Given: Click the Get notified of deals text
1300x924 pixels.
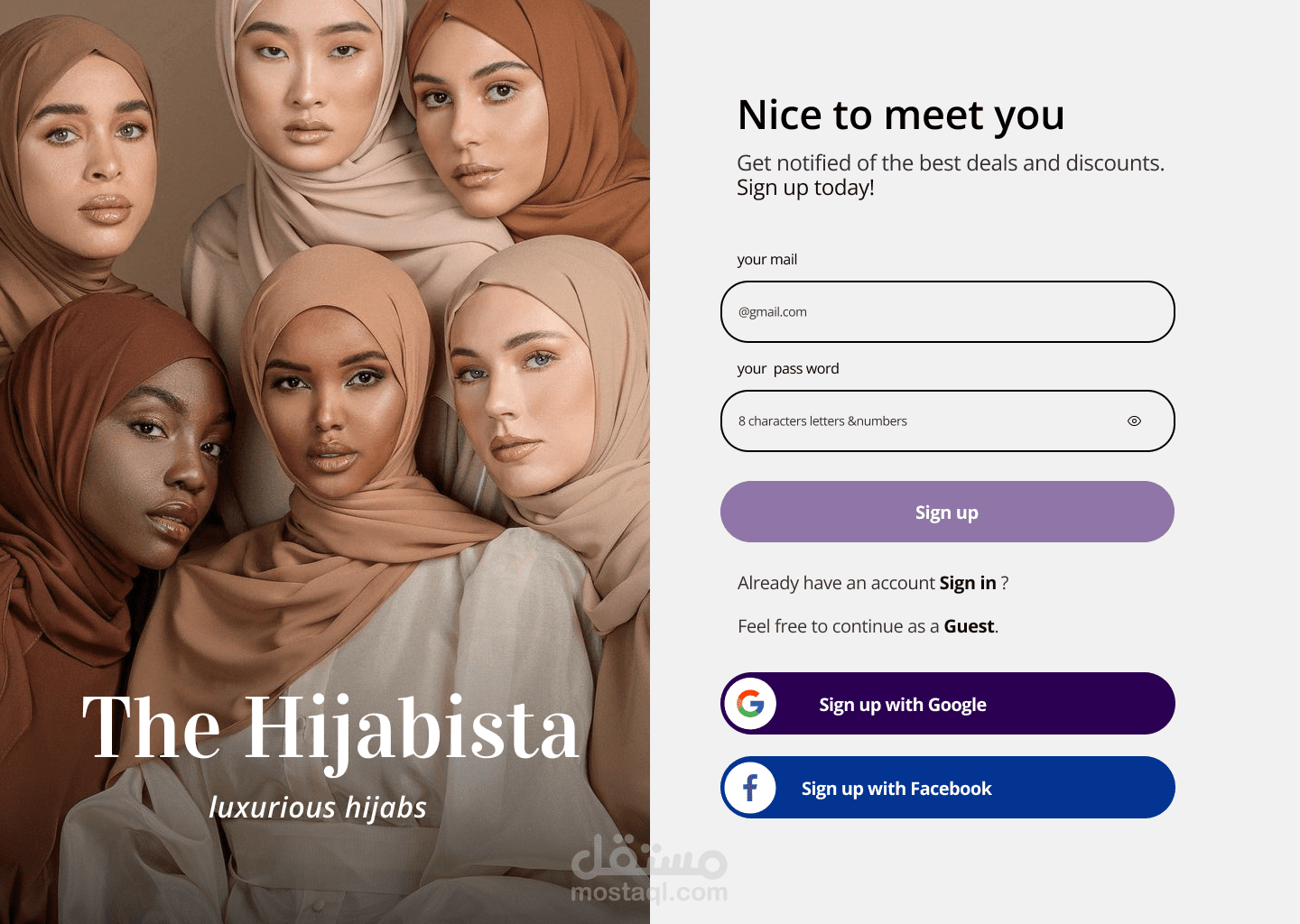Looking at the screenshot, I should pyautogui.click(x=950, y=163).
